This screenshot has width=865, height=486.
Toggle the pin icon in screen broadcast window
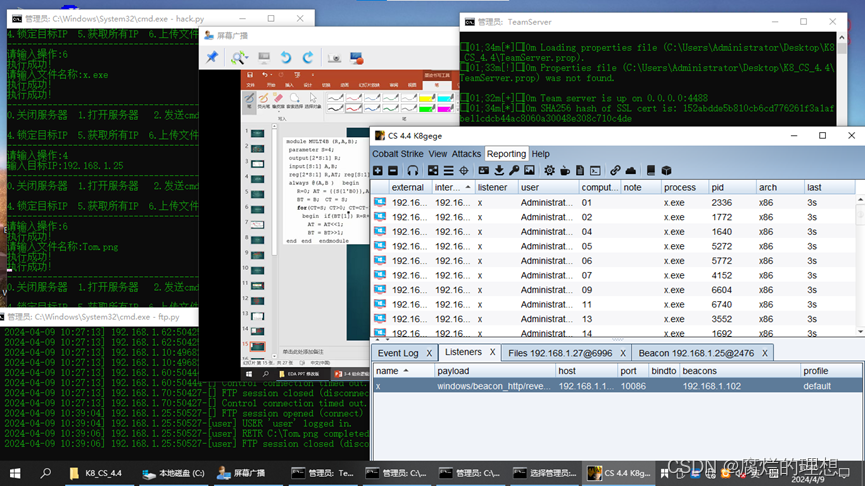212,57
